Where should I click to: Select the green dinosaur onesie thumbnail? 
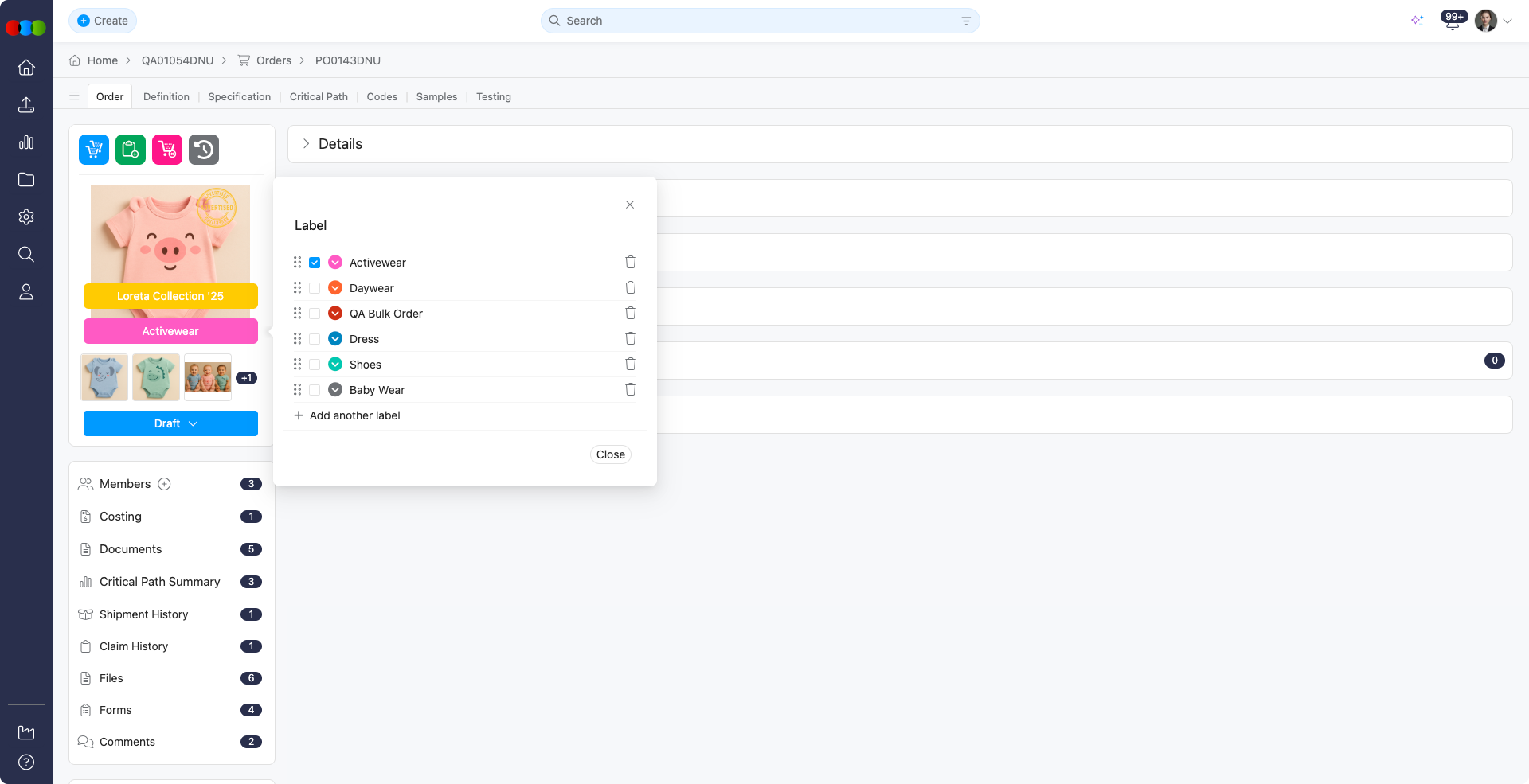click(156, 377)
